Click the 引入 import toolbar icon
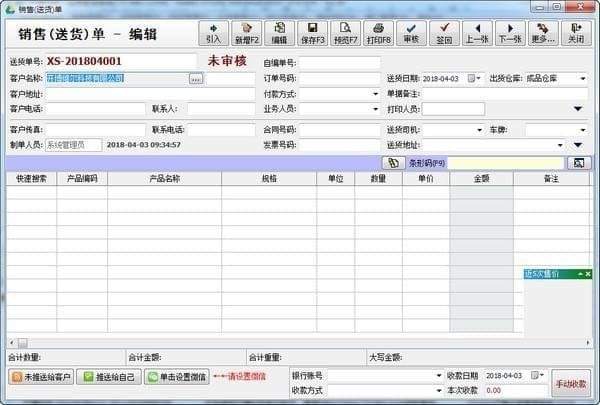The image size is (600, 405). coord(213,33)
